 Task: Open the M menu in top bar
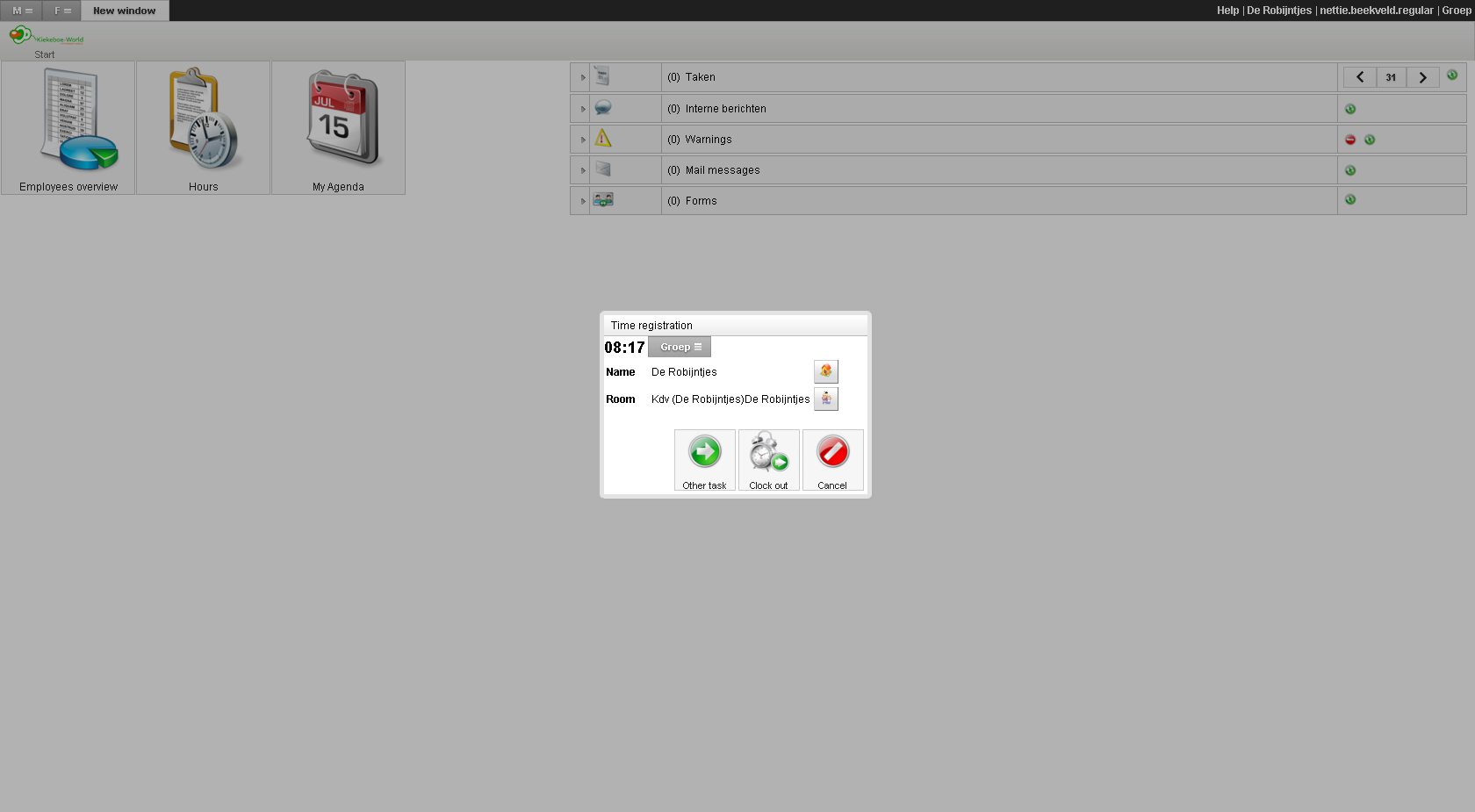click(x=22, y=11)
